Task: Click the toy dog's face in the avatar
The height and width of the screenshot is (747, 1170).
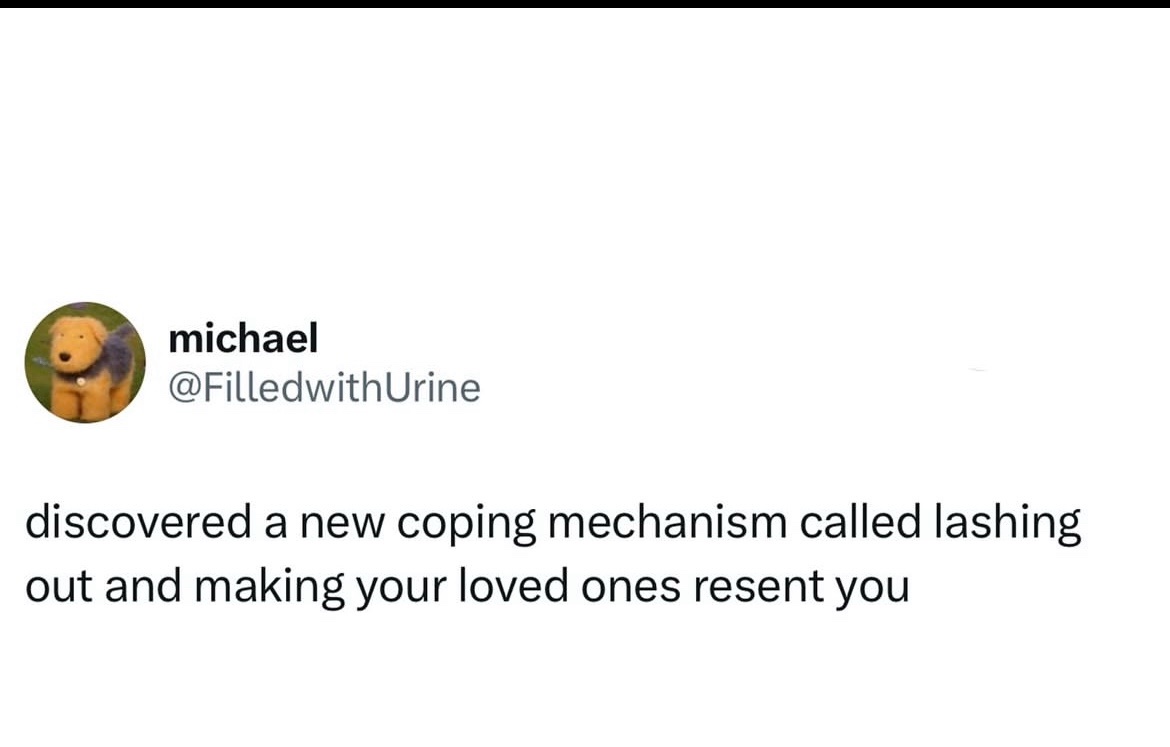Action: [x=70, y=345]
